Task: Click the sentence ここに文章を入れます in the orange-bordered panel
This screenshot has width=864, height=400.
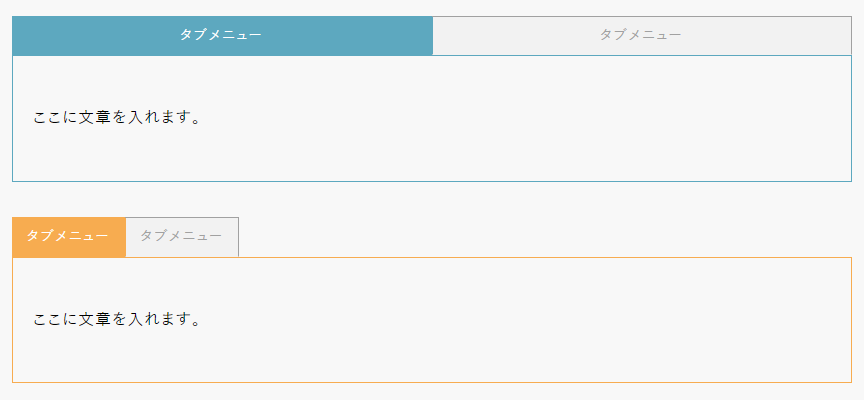Action: pos(117,320)
